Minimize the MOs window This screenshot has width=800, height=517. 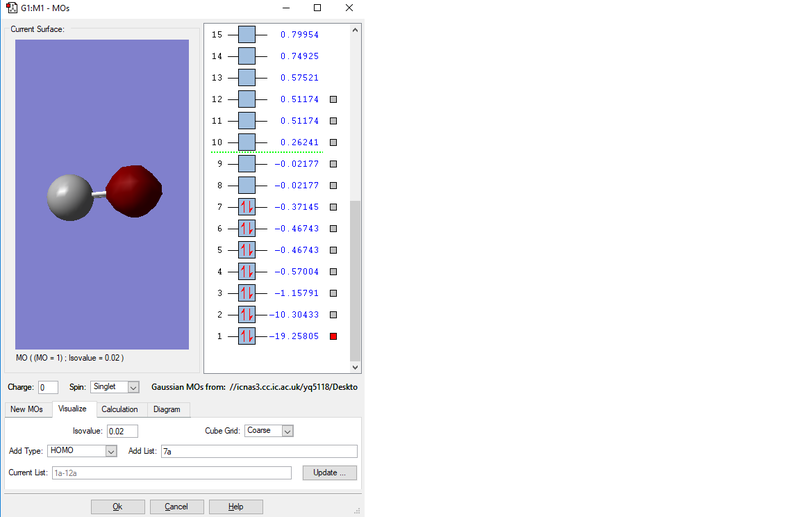click(x=286, y=8)
